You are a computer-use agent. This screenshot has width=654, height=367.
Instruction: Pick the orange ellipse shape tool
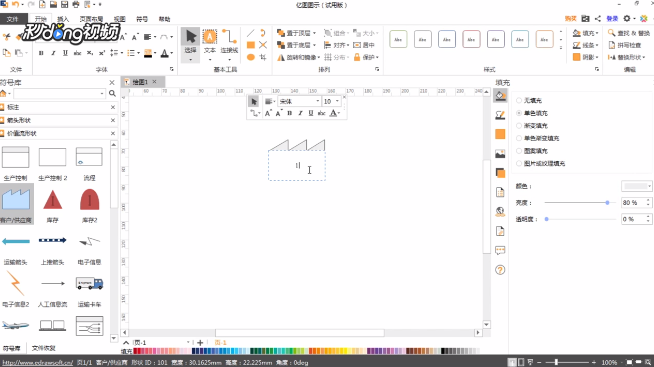coord(251,57)
